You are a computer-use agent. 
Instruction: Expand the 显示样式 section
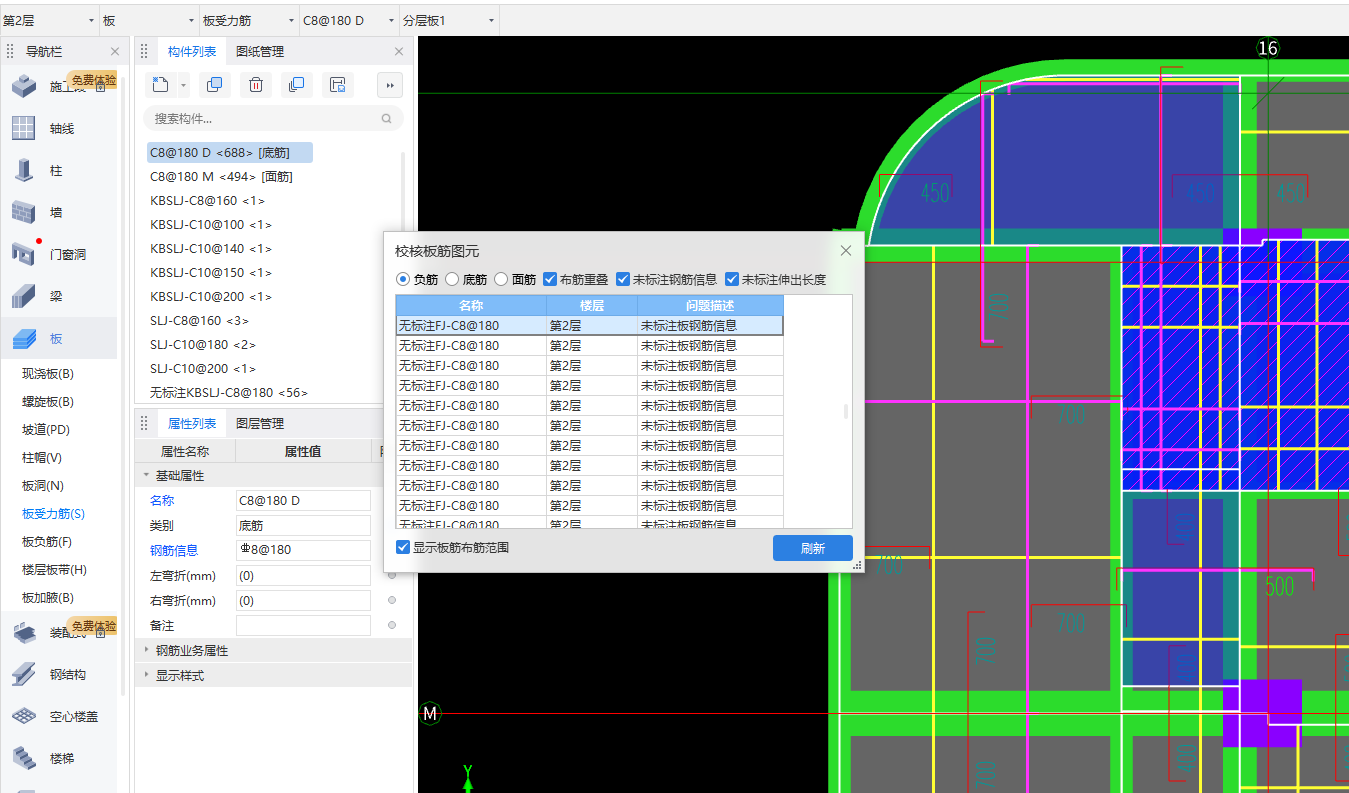pos(147,675)
